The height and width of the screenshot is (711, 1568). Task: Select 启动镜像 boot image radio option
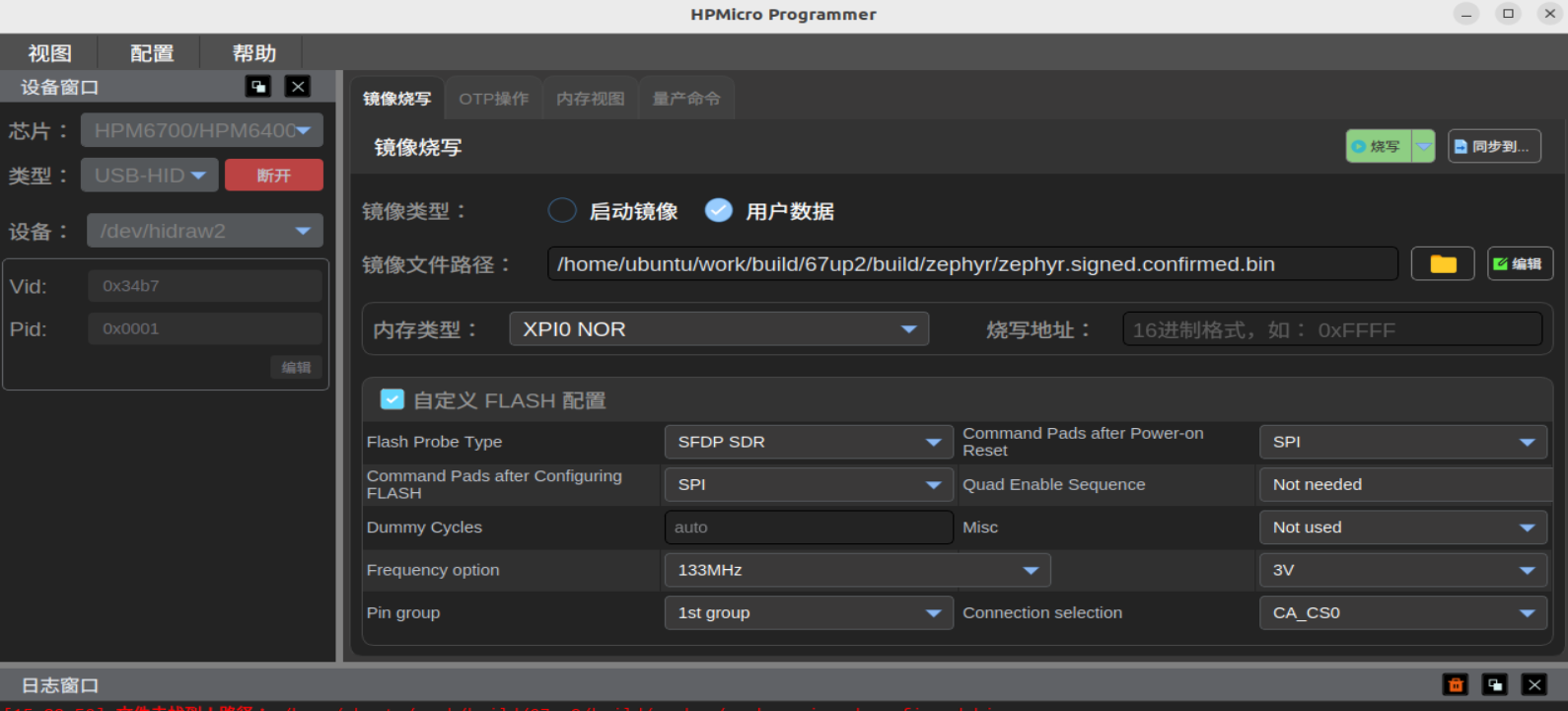coord(562,211)
